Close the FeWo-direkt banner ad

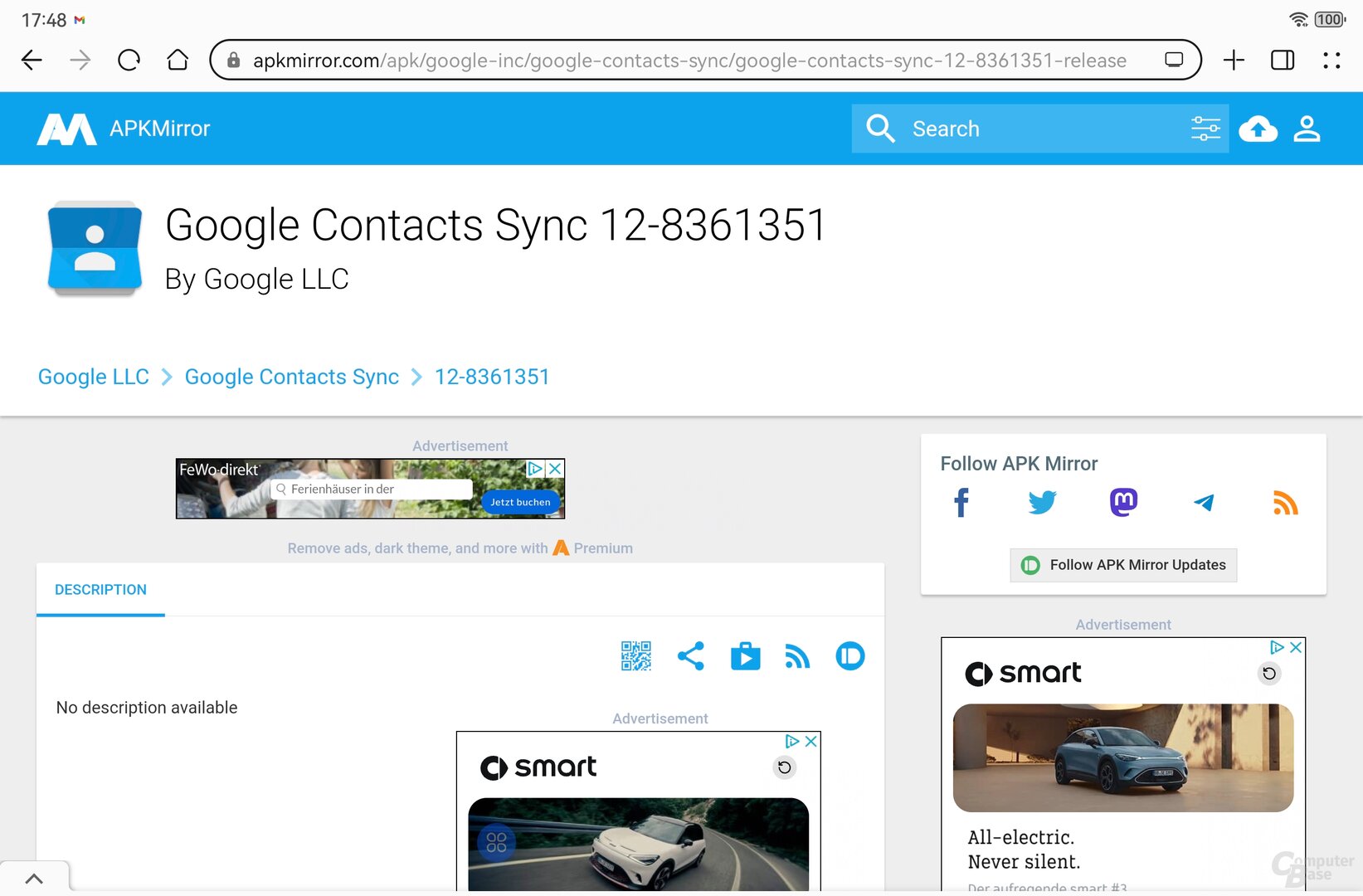pos(555,469)
